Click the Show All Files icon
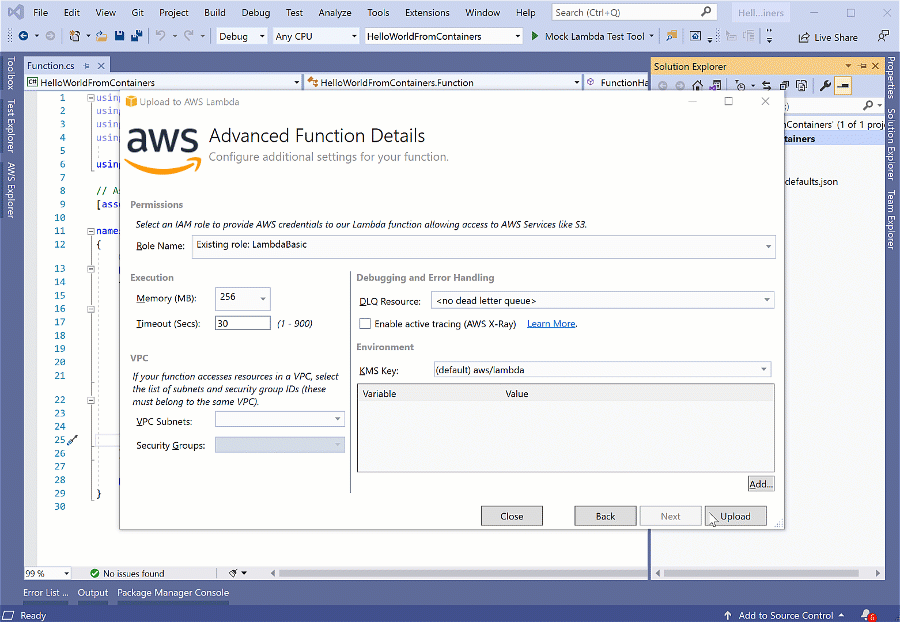The image size is (900, 622). pyautogui.click(x=801, y=85)
